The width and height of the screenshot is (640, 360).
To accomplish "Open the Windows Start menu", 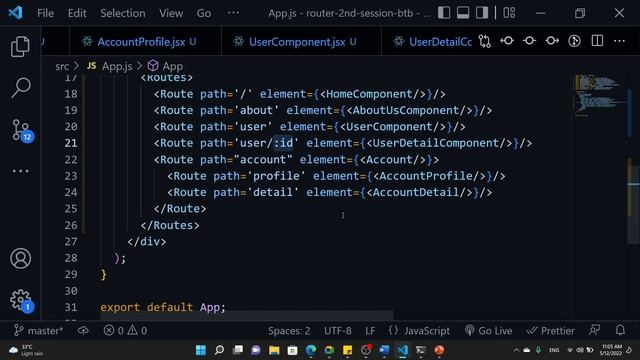I will tap(201, 350).
